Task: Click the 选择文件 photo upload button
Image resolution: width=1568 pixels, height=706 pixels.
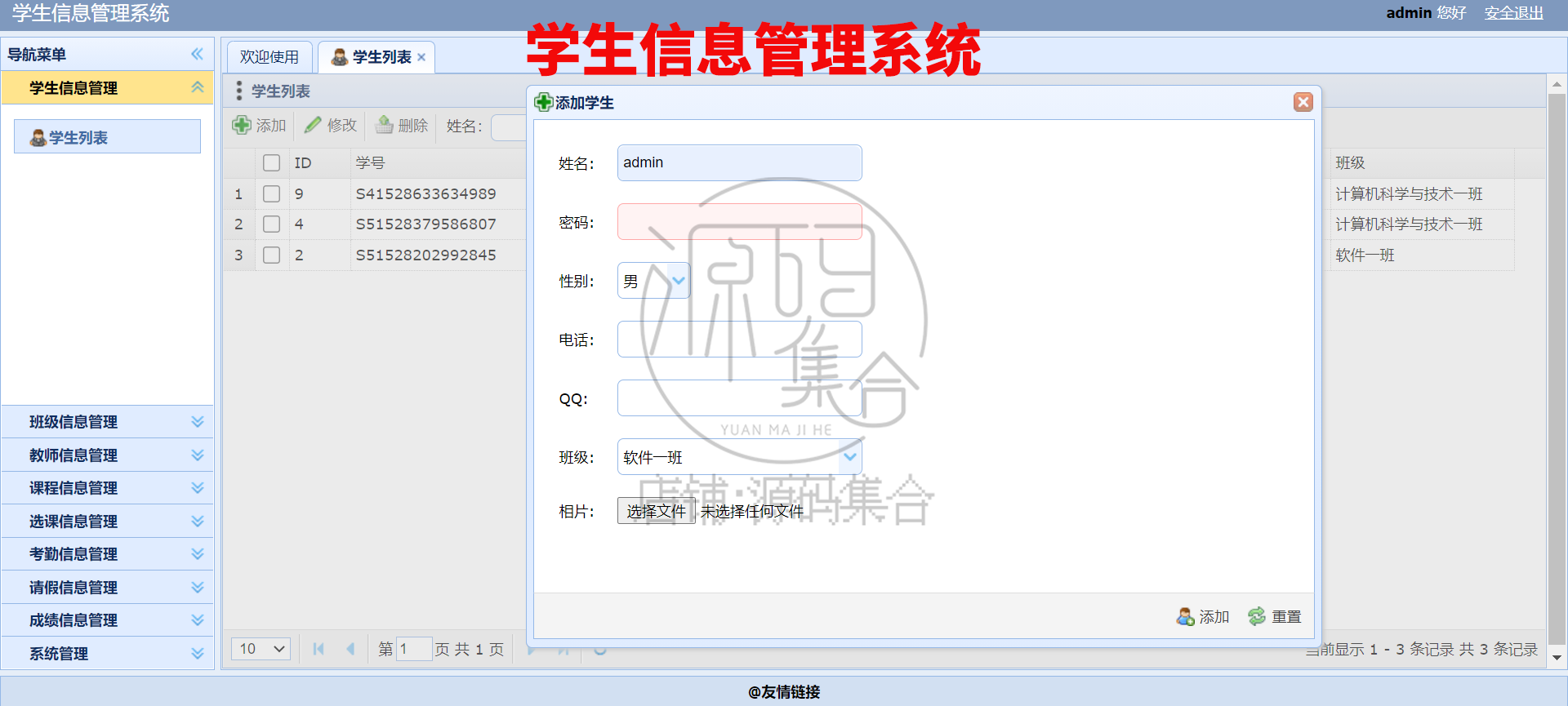Action: point(656,511)
